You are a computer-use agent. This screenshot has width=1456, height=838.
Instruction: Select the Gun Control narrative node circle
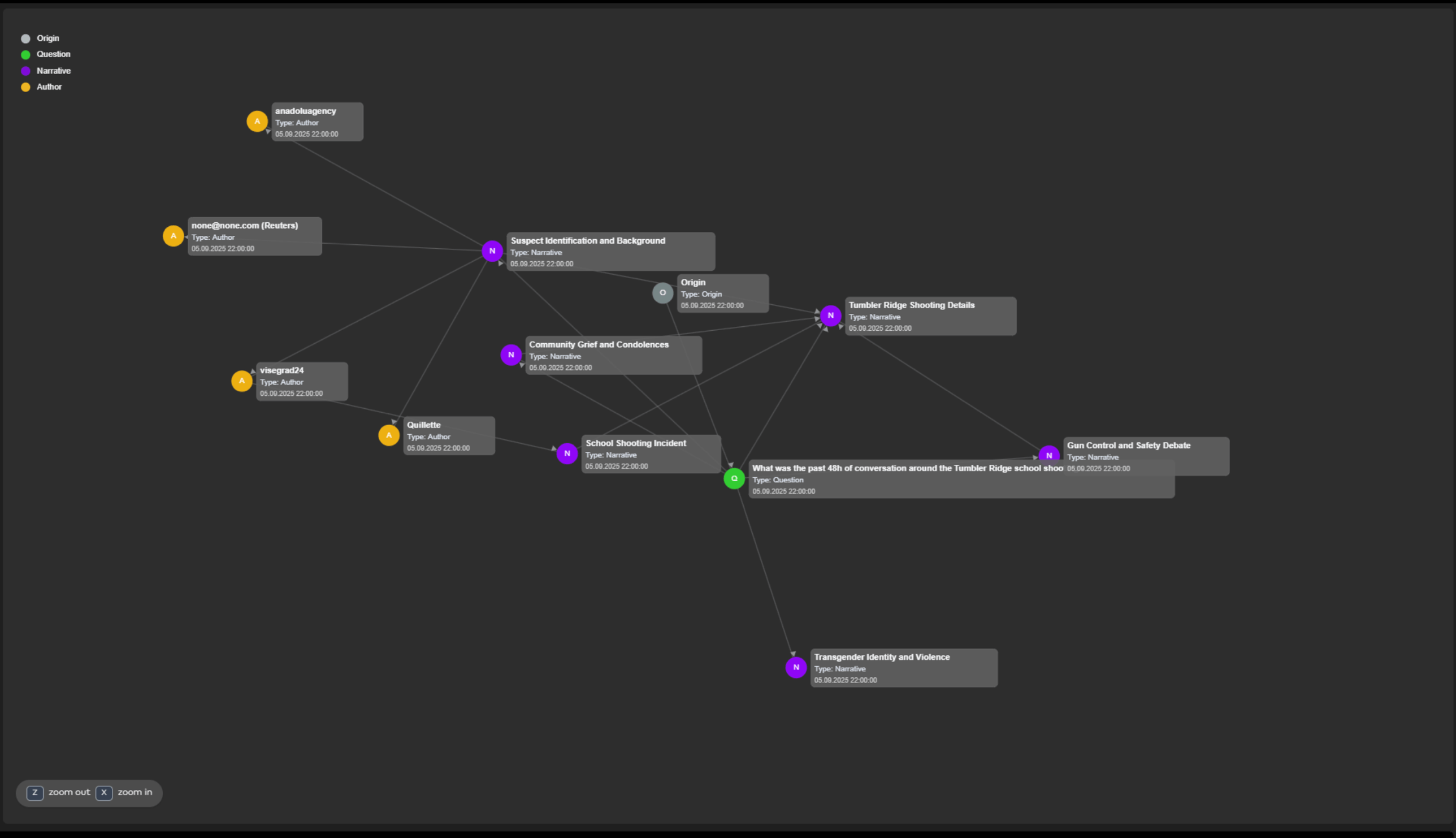pos(1049,455)
